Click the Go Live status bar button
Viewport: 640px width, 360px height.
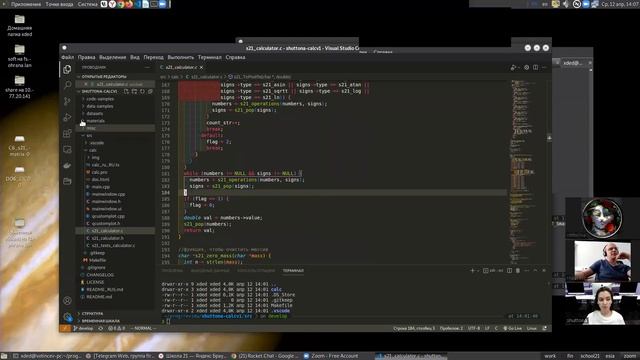[512, 328]
